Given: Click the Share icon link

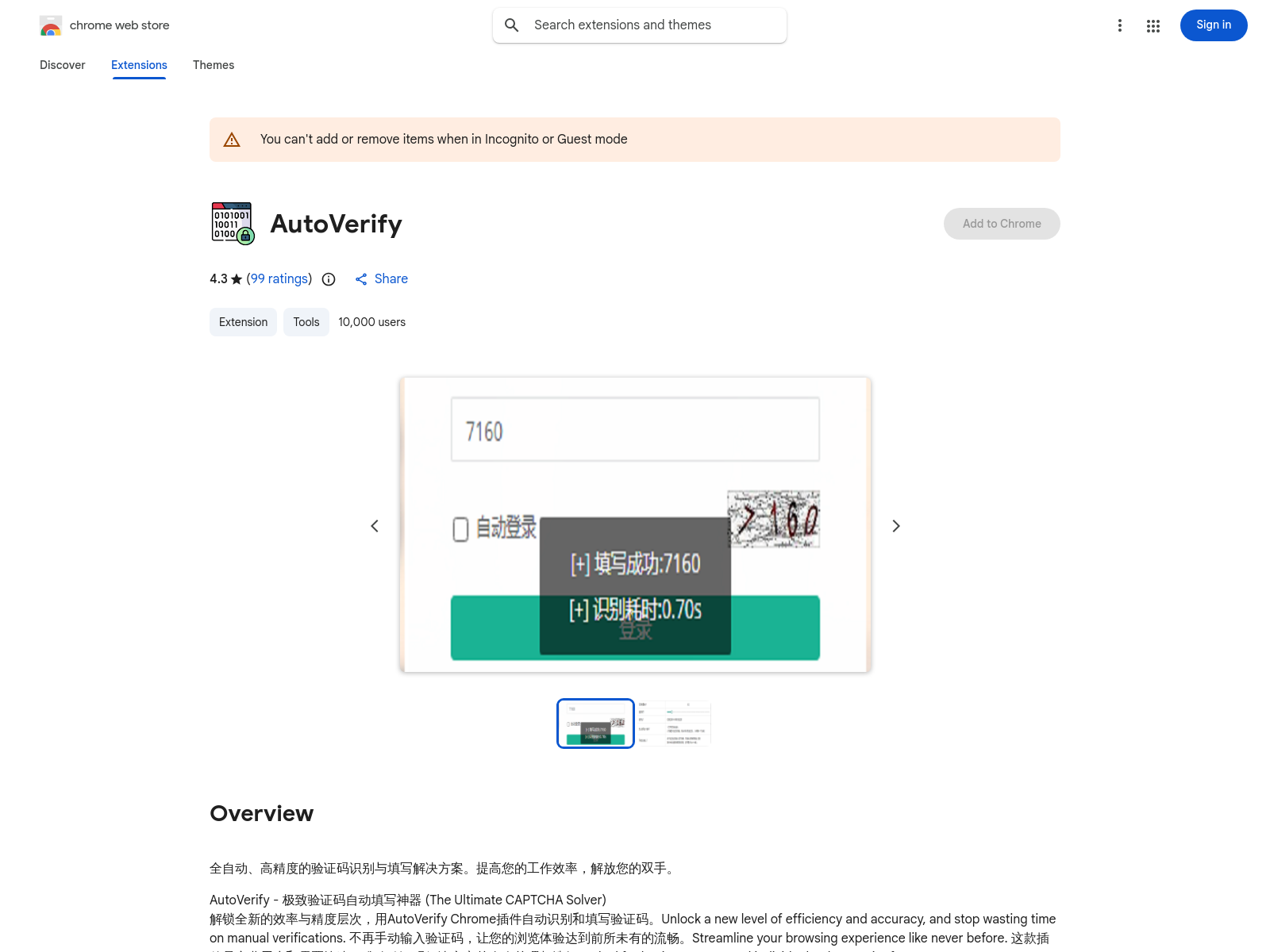Looking at the screenshot, I should (381, 279).
